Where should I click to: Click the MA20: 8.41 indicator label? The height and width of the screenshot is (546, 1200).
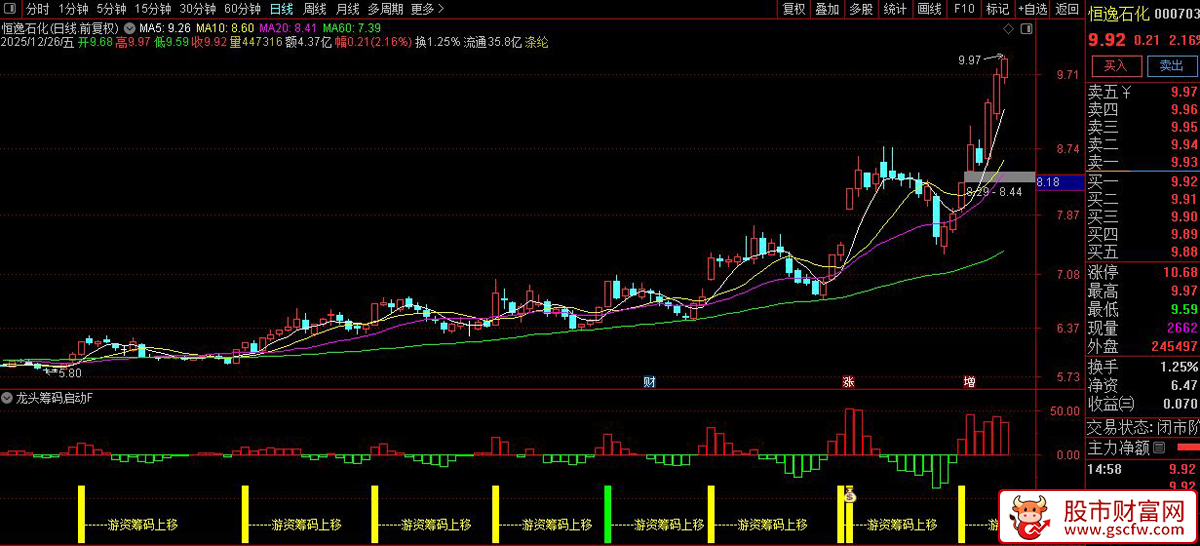288,27
